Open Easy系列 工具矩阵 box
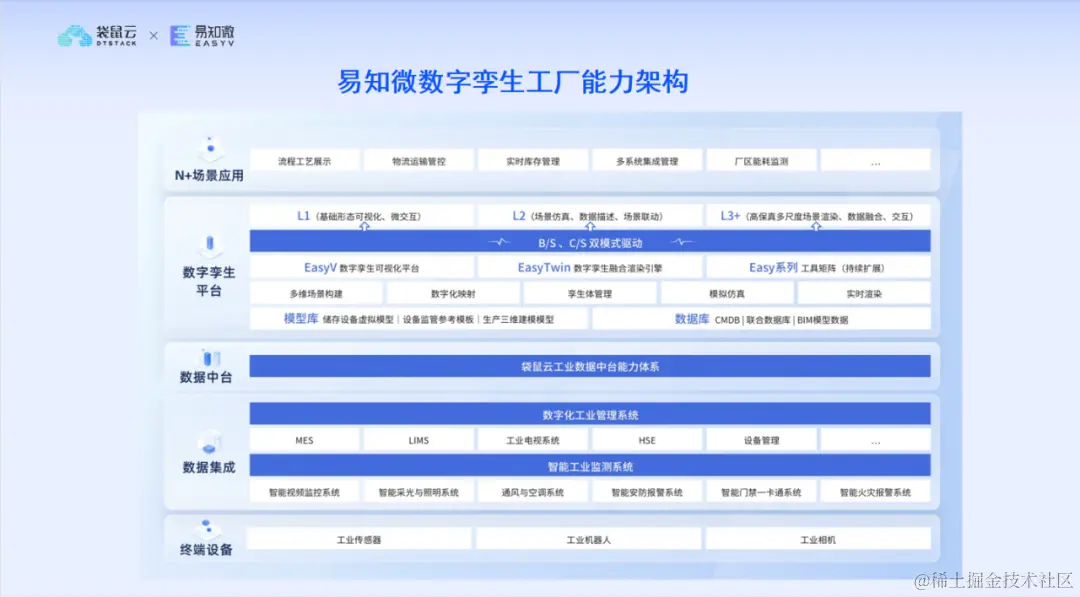 pos(818,268)
